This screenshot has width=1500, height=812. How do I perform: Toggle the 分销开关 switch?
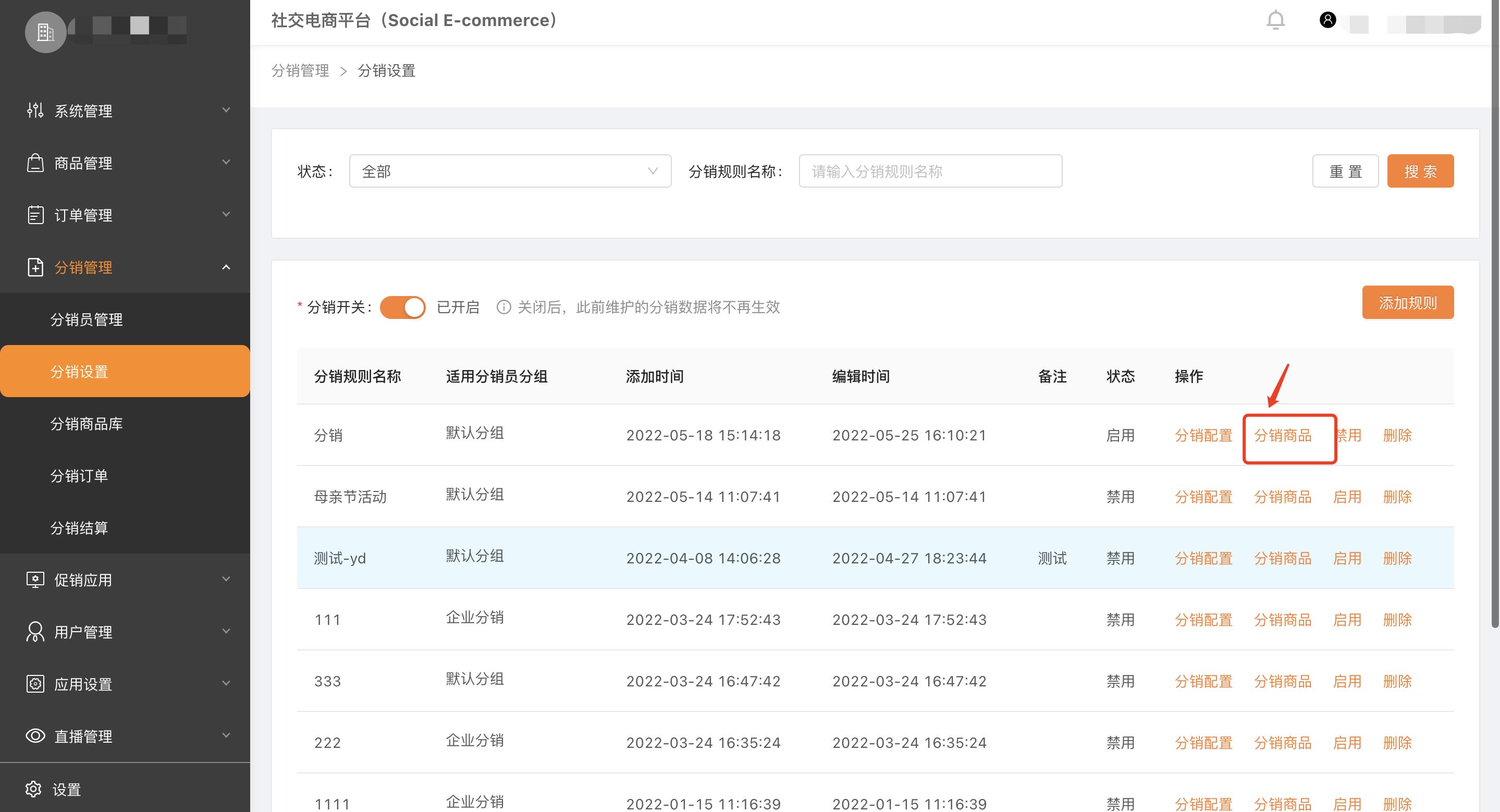[x=402, y=307]
